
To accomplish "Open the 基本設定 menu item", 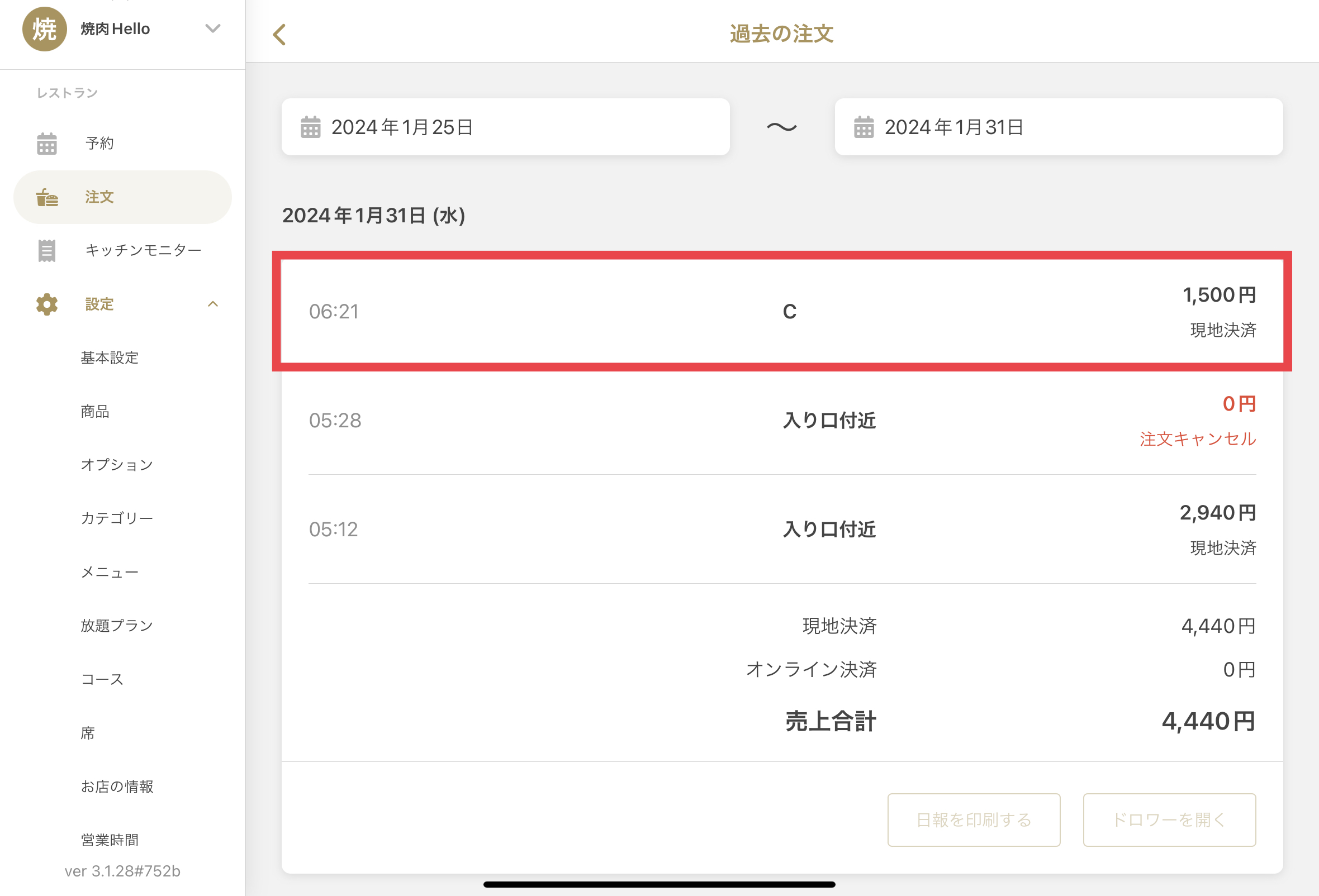I will coord(110,358).
